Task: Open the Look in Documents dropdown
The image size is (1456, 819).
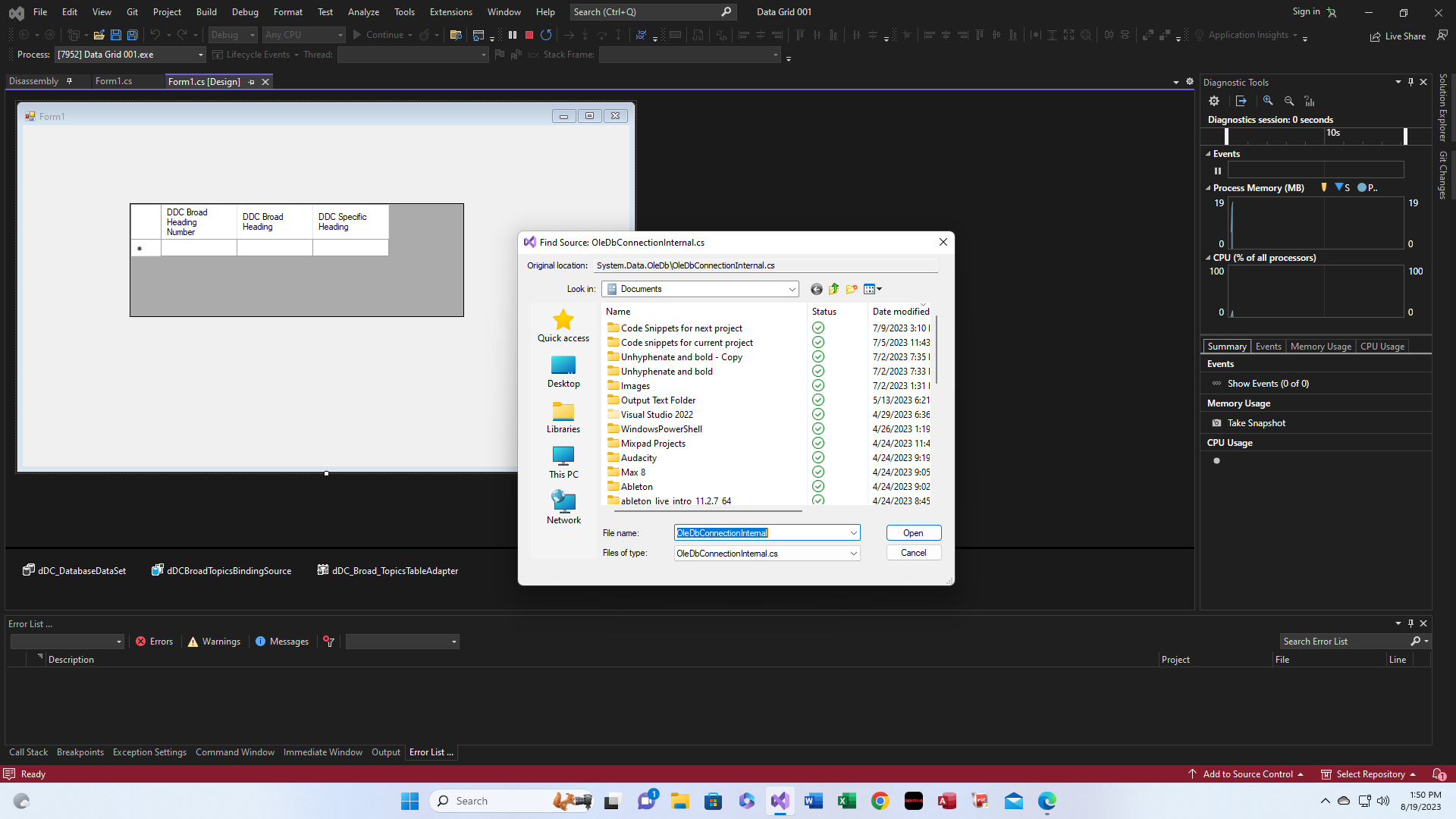Action: [x=793, y=289]
